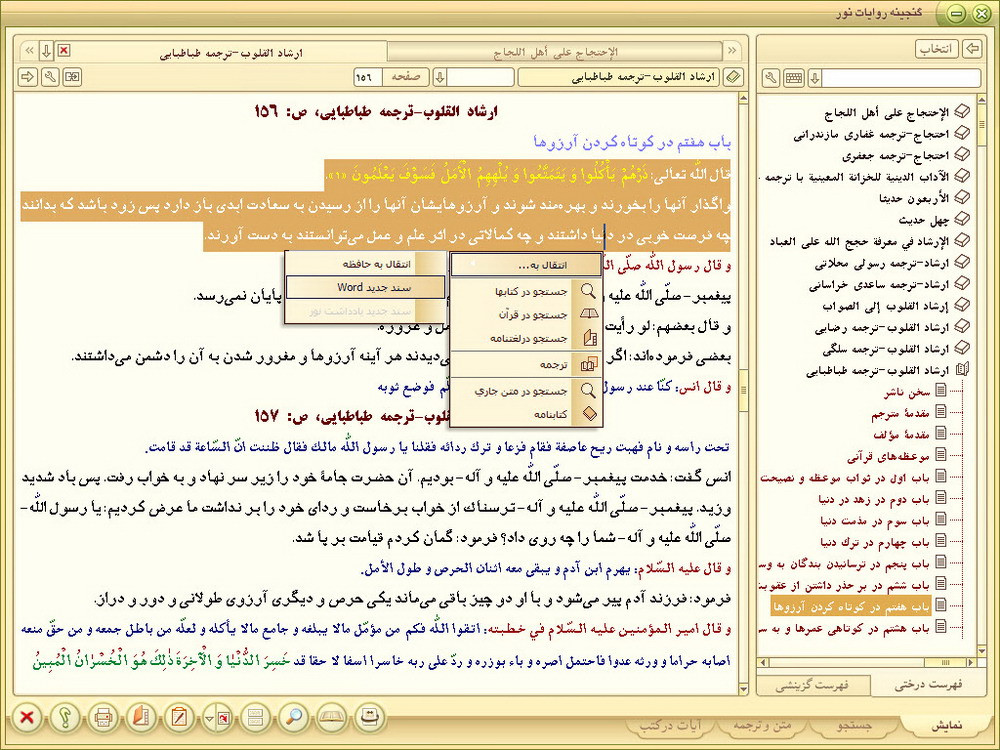Expand the الأربعون حديثا book node

click(x=962, y=198)
